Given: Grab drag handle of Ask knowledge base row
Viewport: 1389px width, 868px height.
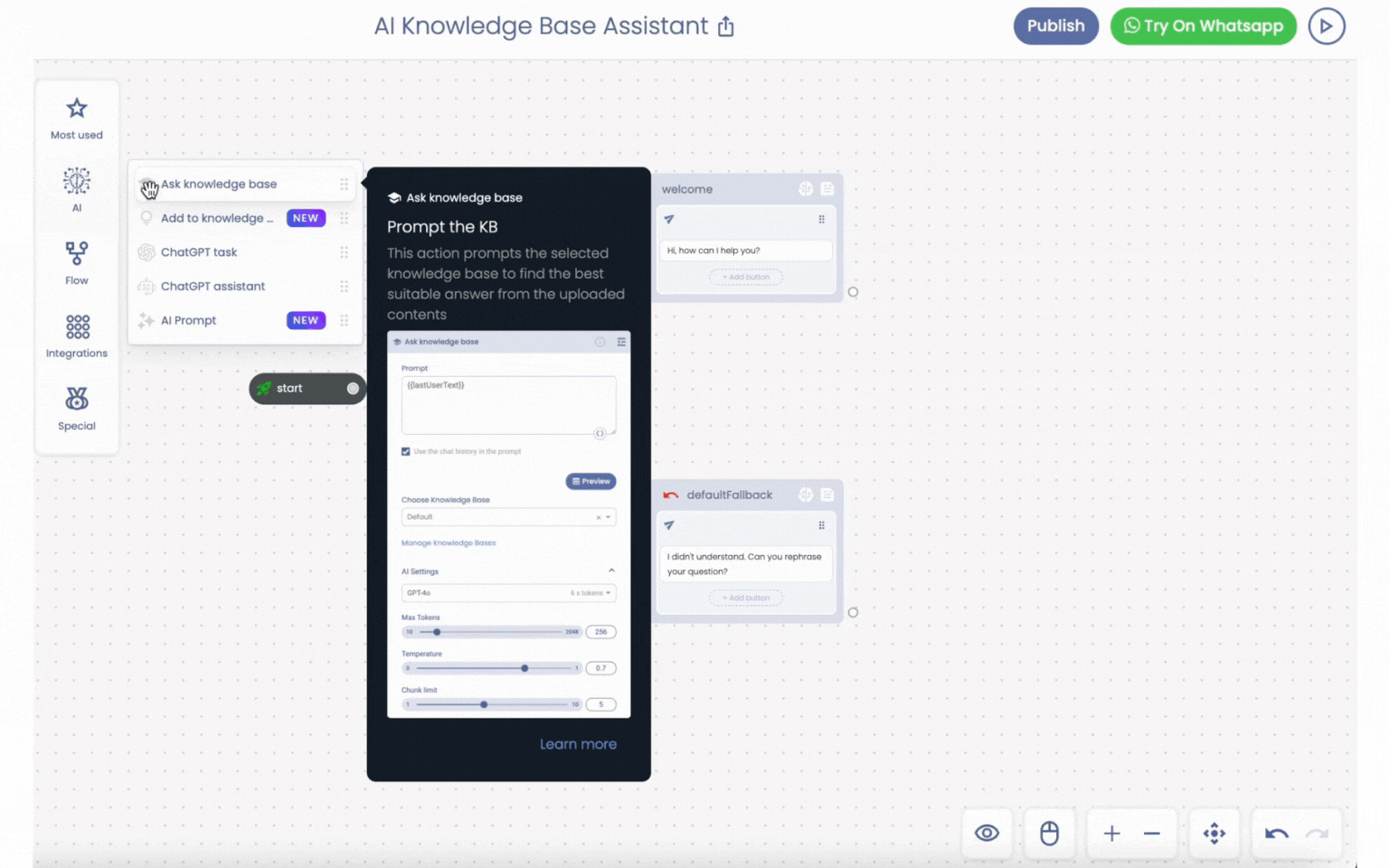Looking at the screenshot, I should click(345, 184).
